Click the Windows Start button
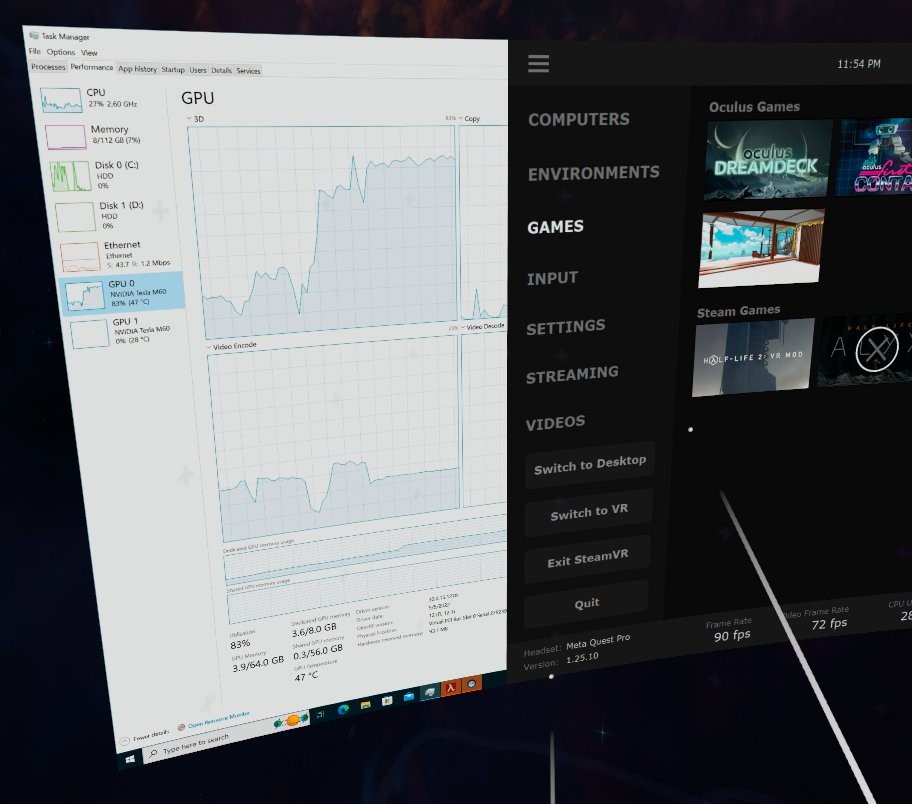 pyautogui.click(x=131, y=759)
